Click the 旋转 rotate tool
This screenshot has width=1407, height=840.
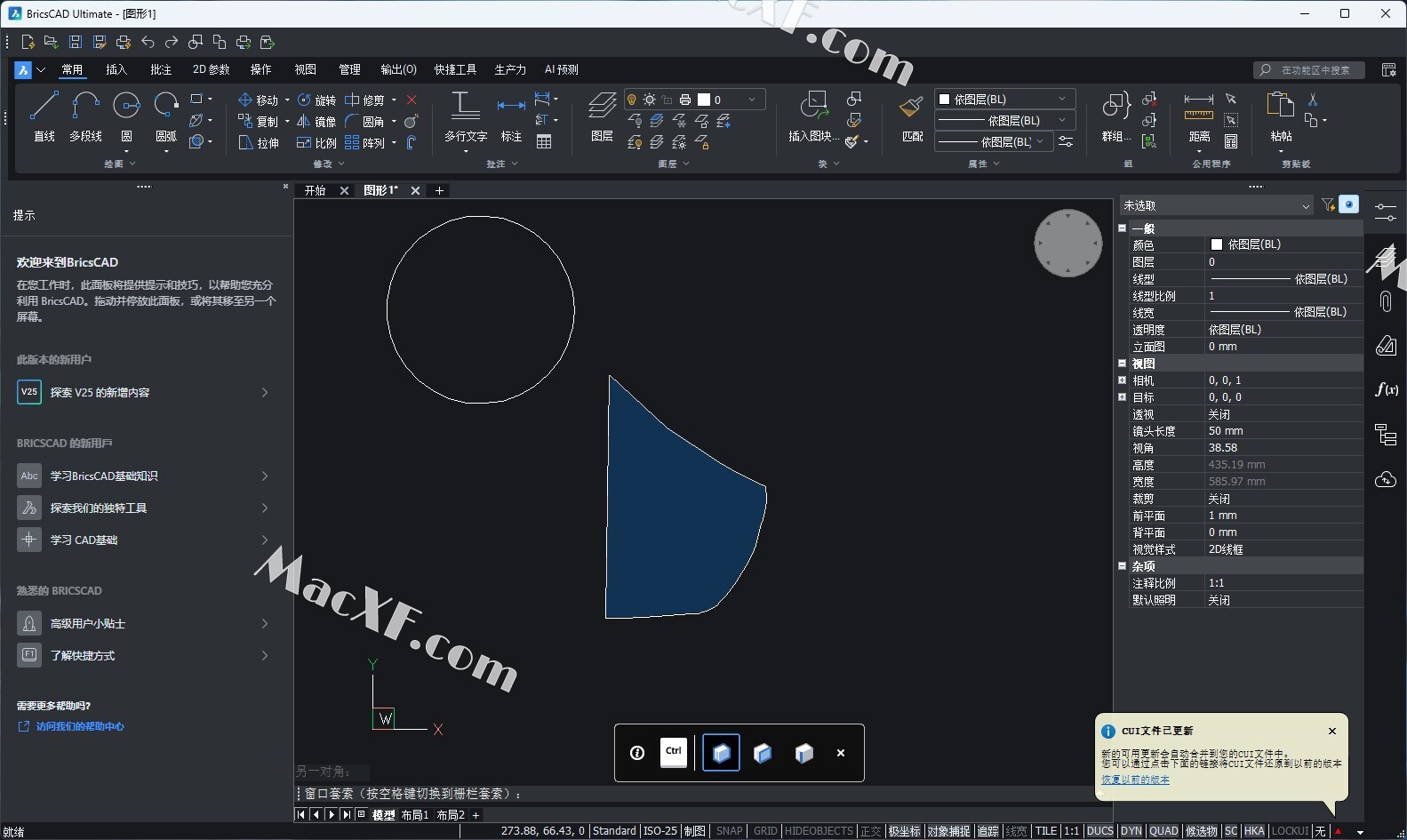coord(316,100)
